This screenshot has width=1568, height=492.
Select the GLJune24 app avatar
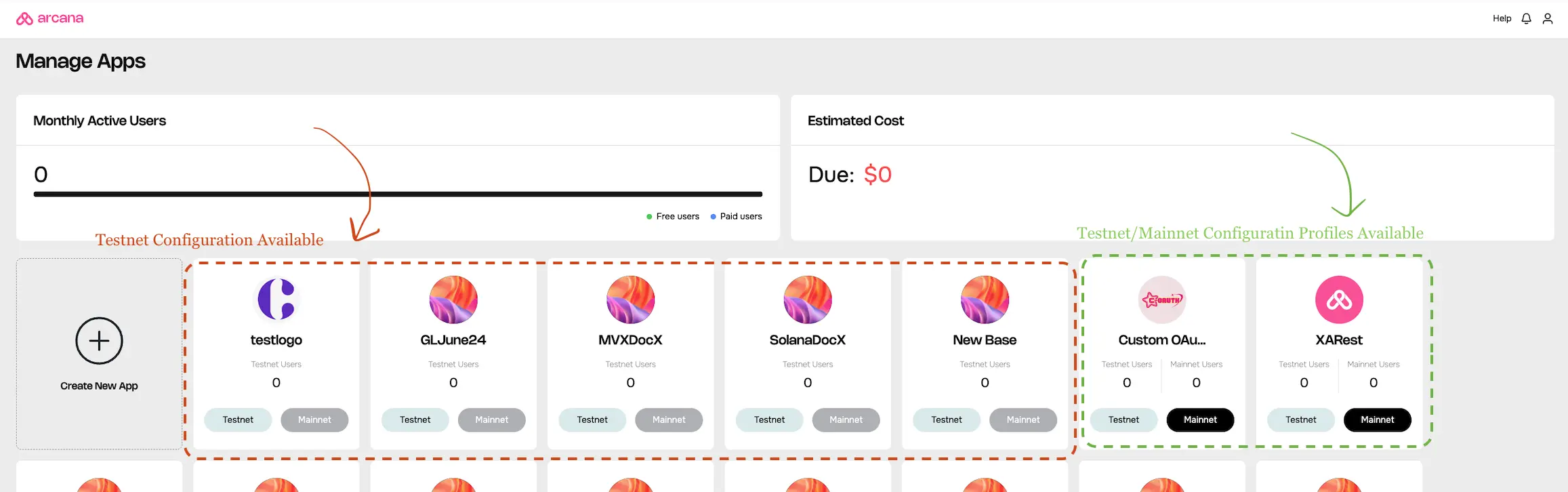pyautogui.click(x=453, y=300)
